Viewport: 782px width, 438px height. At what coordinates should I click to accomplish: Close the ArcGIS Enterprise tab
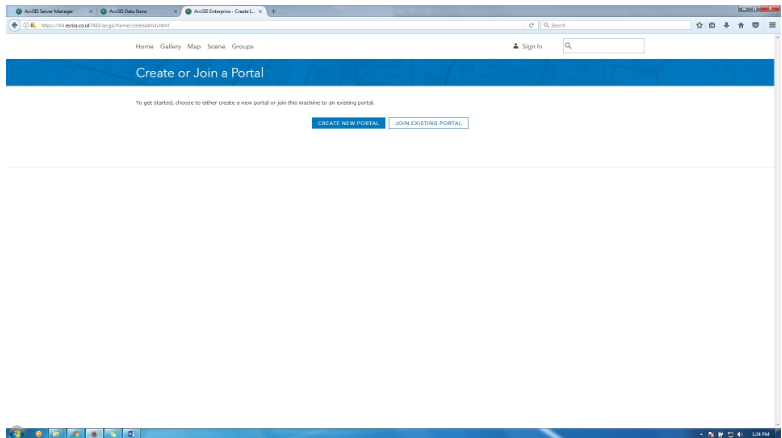click(x=260, y=11)
